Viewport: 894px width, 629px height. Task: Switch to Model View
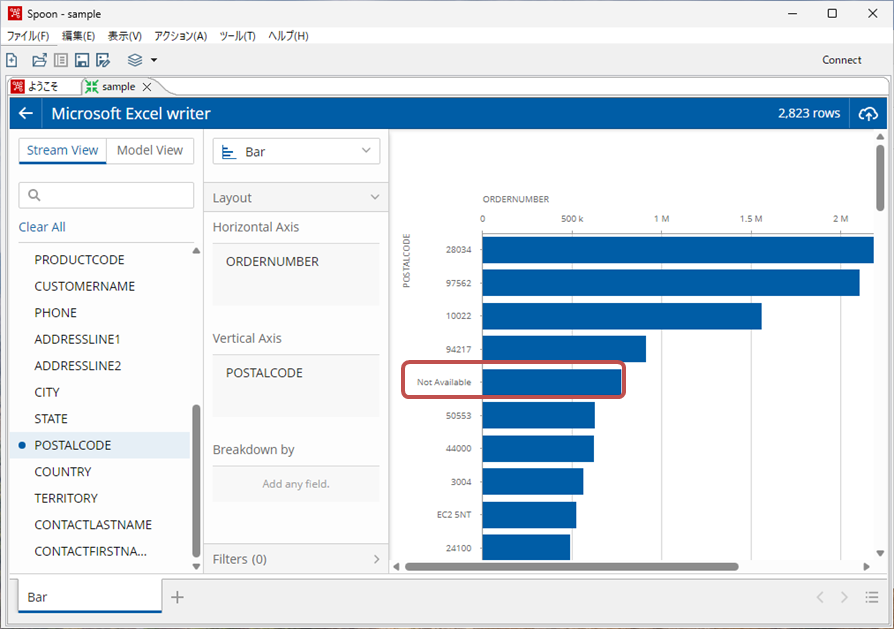coord(150,151)
